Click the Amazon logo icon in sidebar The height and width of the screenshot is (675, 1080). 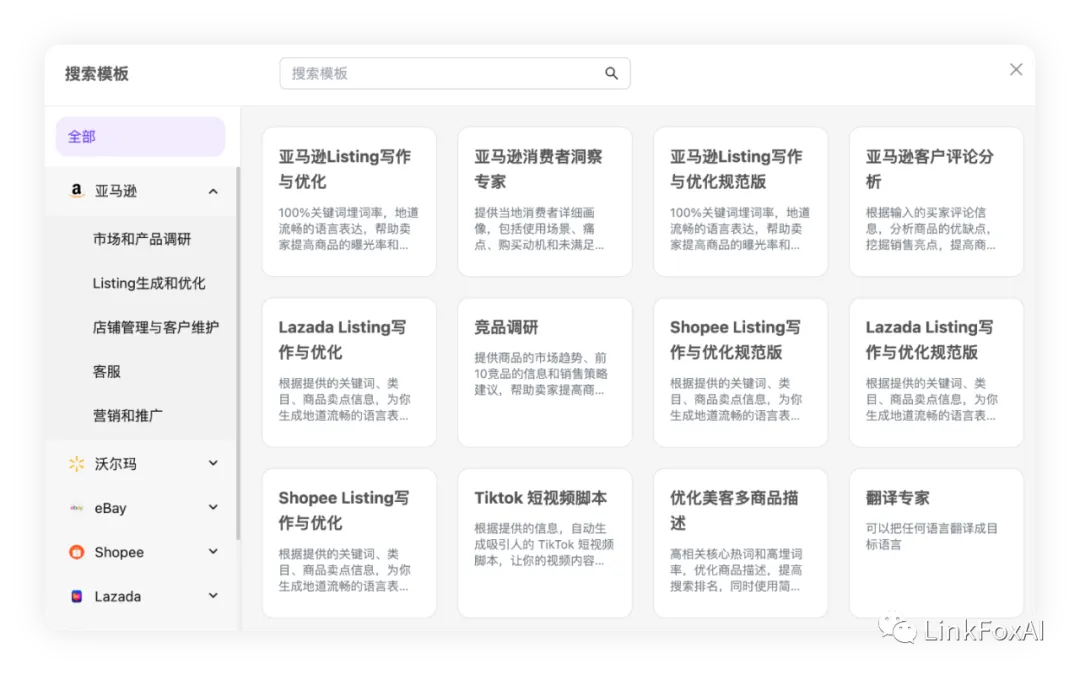click(x=76, y=191)
